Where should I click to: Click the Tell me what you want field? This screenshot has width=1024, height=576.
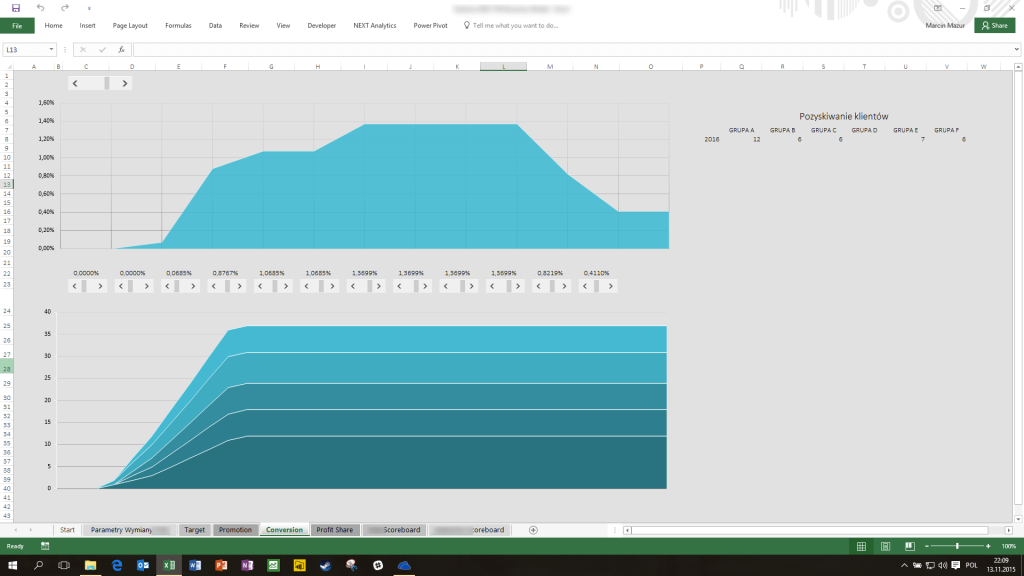click(515, 25)
